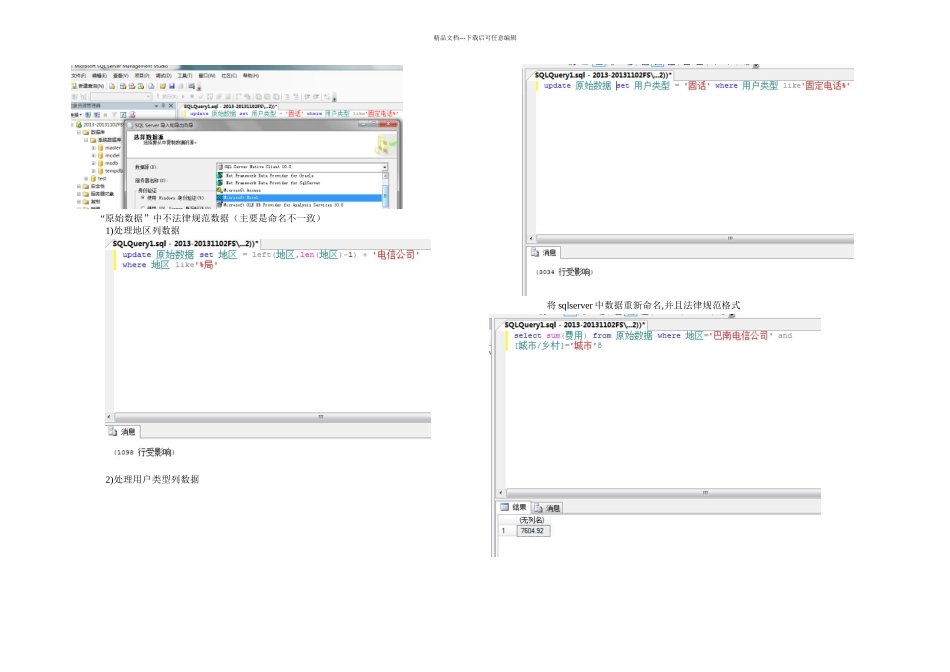Click the Microsoft Access provider icon
The height and width of the screenshot is (672, 950).
pyautogui.click(x=221, y=190)
